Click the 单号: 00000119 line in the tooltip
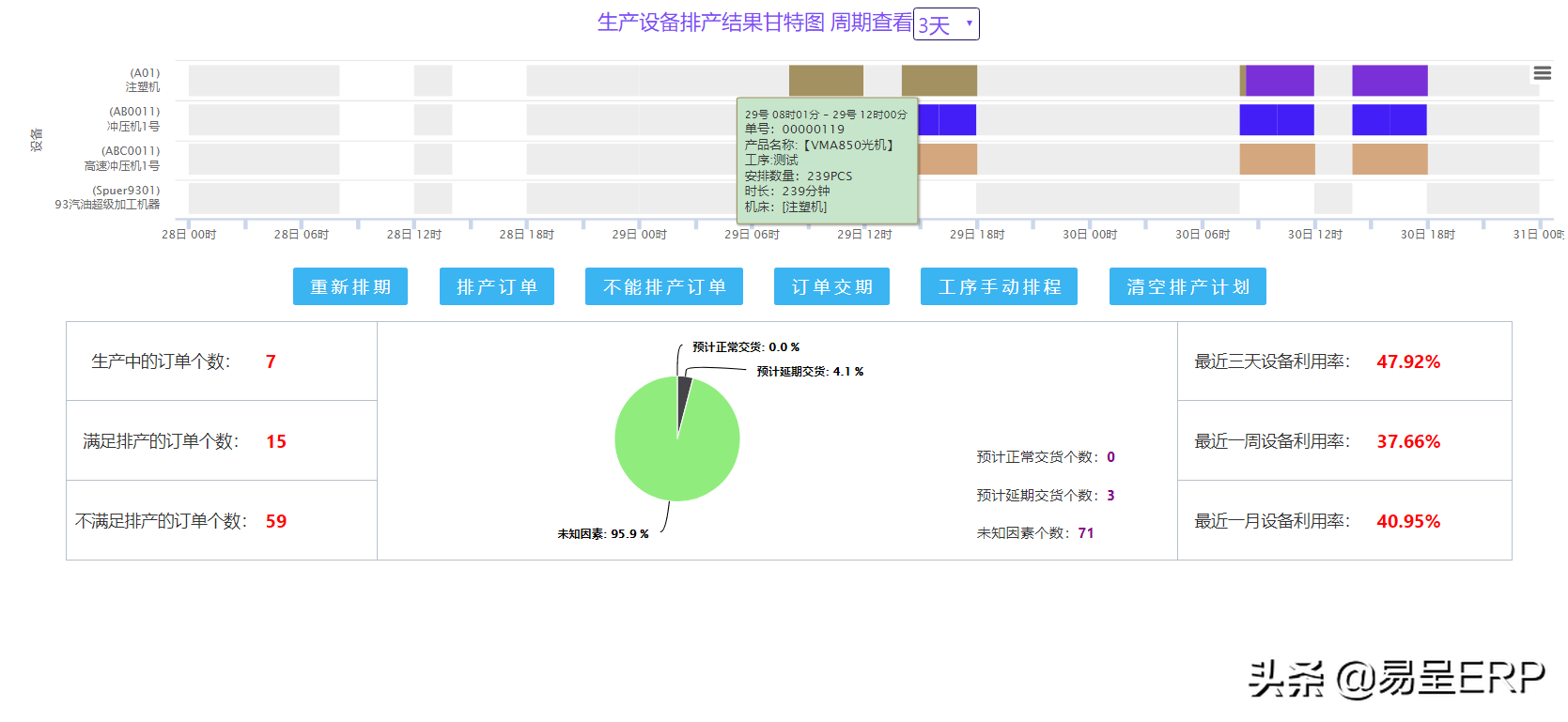The image size is (1568, 722). [x=795, y=130]
